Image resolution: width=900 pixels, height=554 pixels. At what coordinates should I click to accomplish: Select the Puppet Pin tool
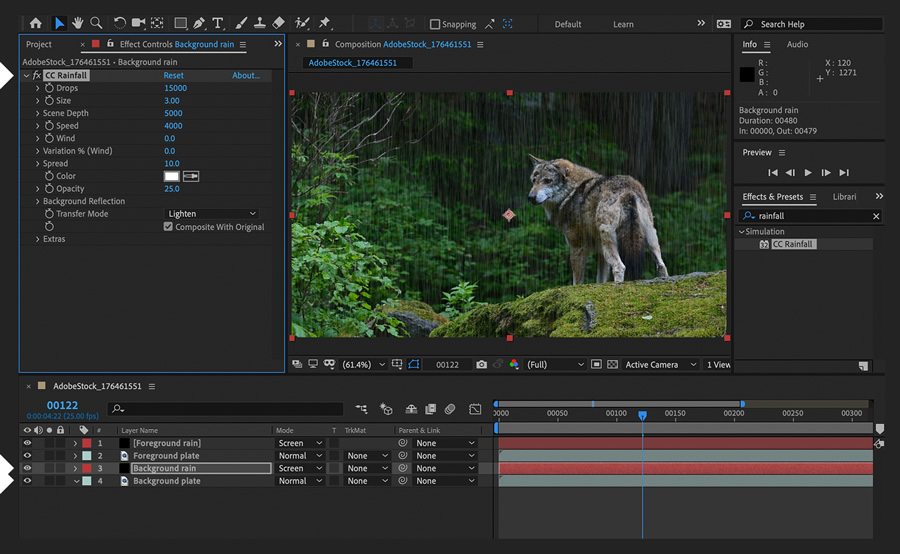[x=324, y=23]
